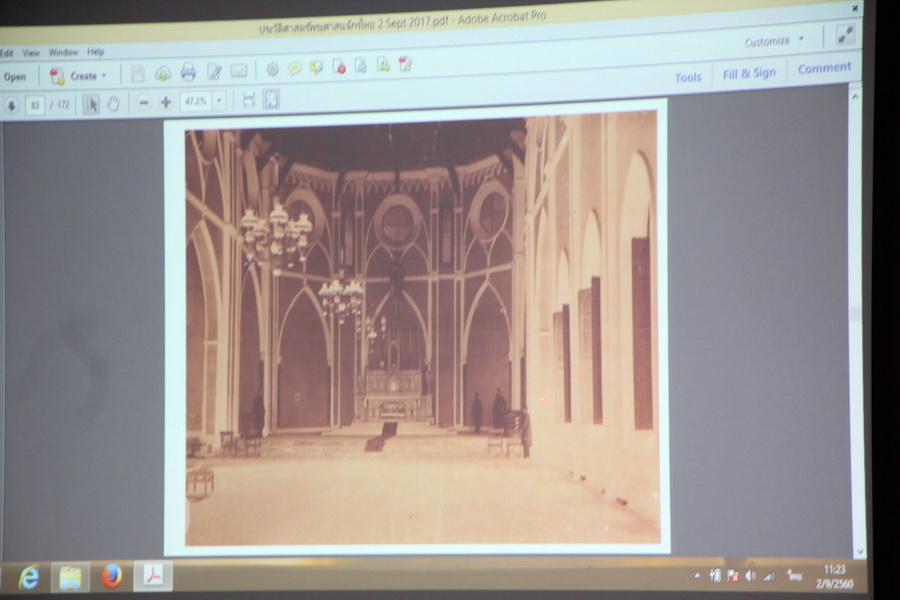This screenshot has width=900, height=600.
Task: Show hidden tray icons arrow
Action: click(x=697, y=575)
